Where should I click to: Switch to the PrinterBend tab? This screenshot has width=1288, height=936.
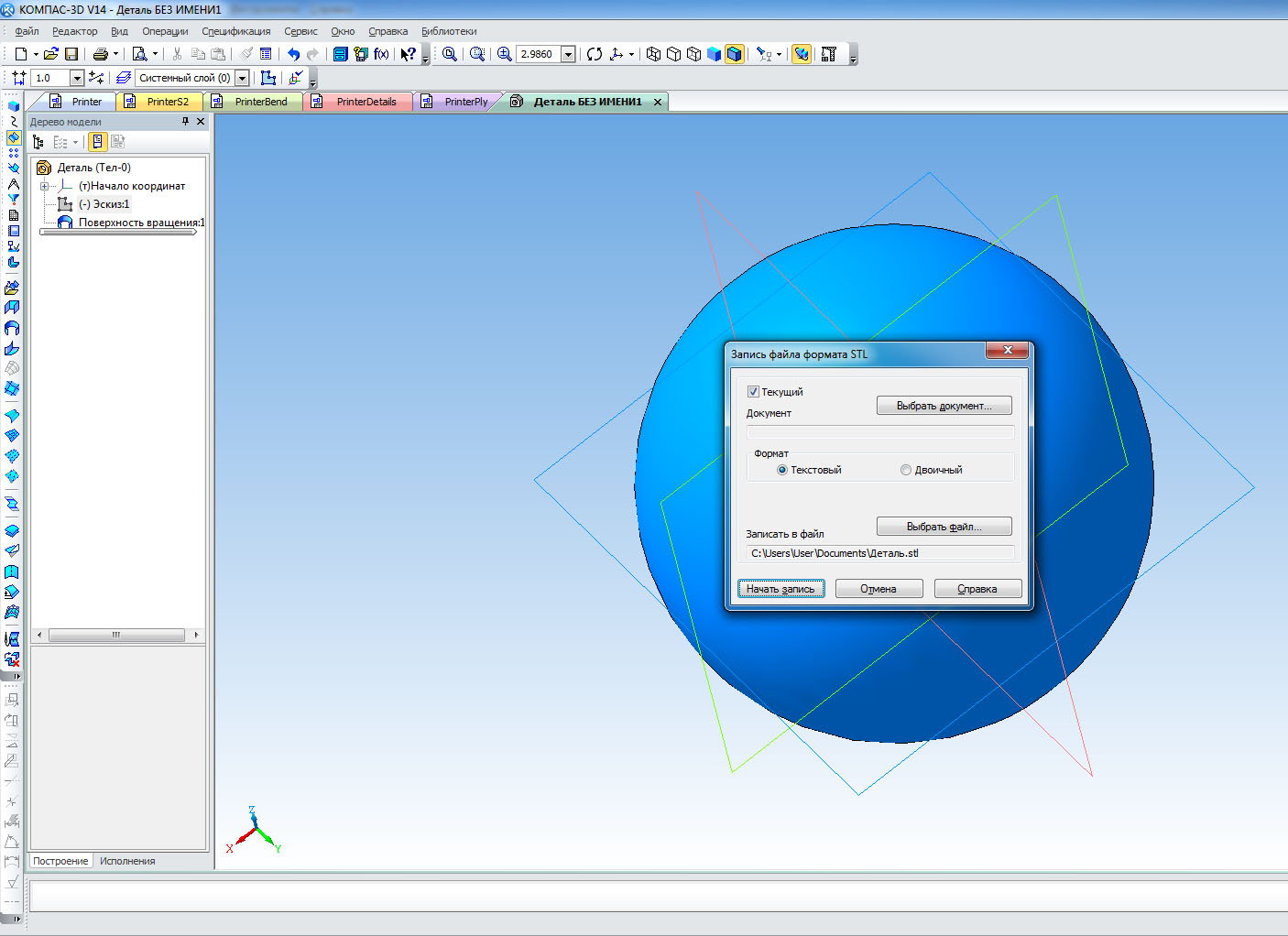click(260, 102)
